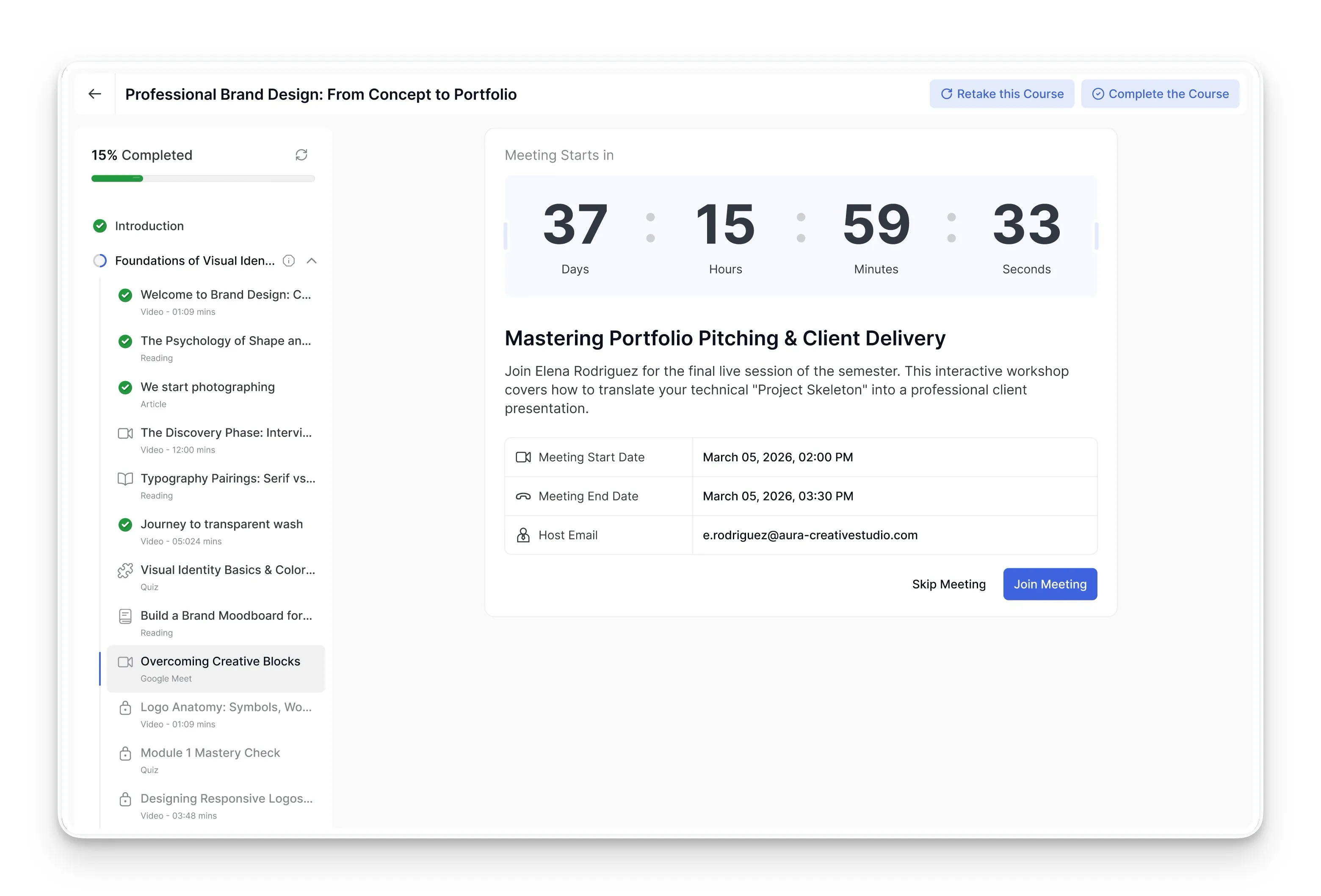Click the camera icon of Overcoming Creative Blocks
This screenshot has height=896, width=1321.
(x=125, y=661)
